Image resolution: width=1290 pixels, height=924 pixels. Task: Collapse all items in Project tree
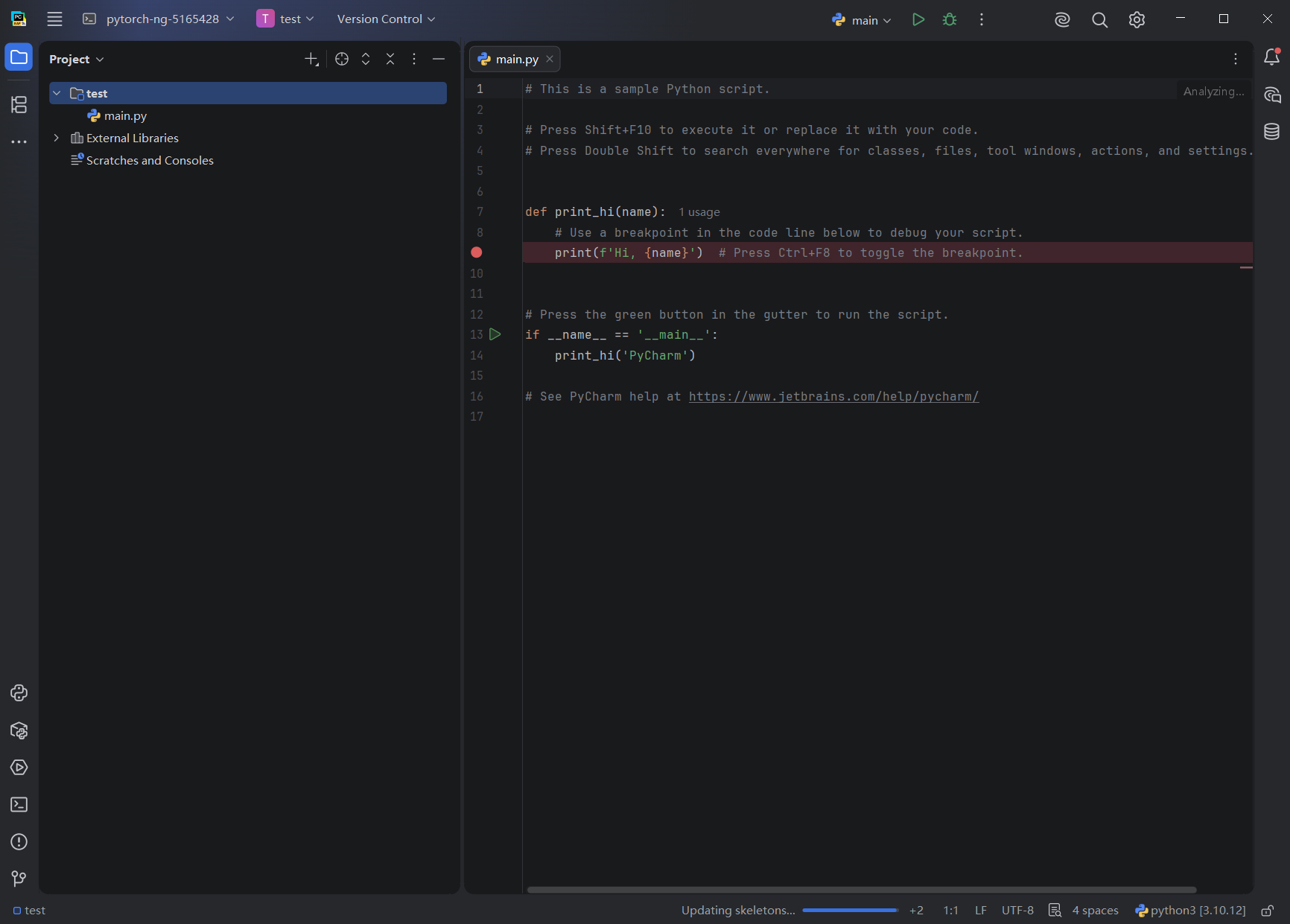(390, 59)
